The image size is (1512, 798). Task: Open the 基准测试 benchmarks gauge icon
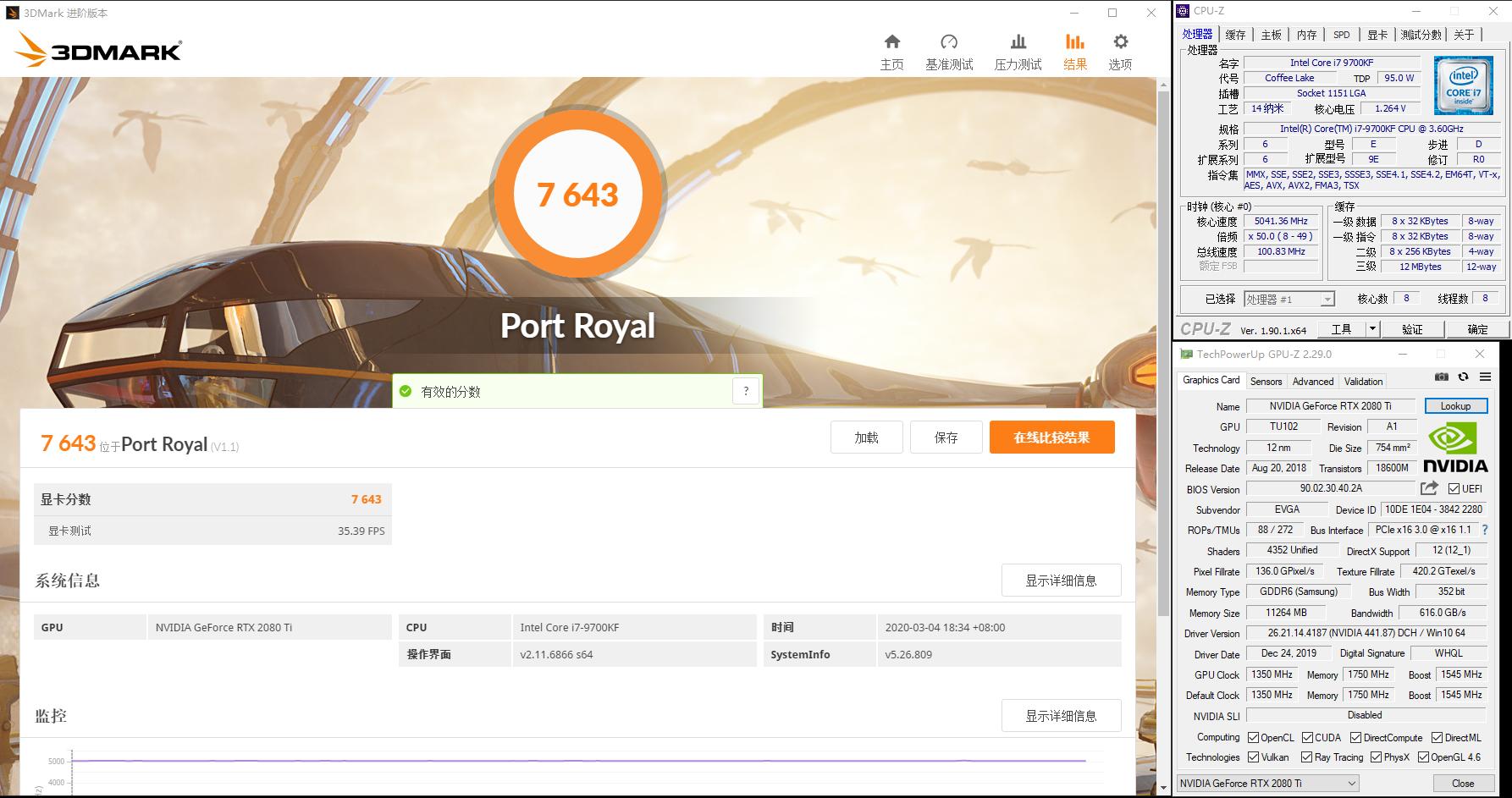949,42
